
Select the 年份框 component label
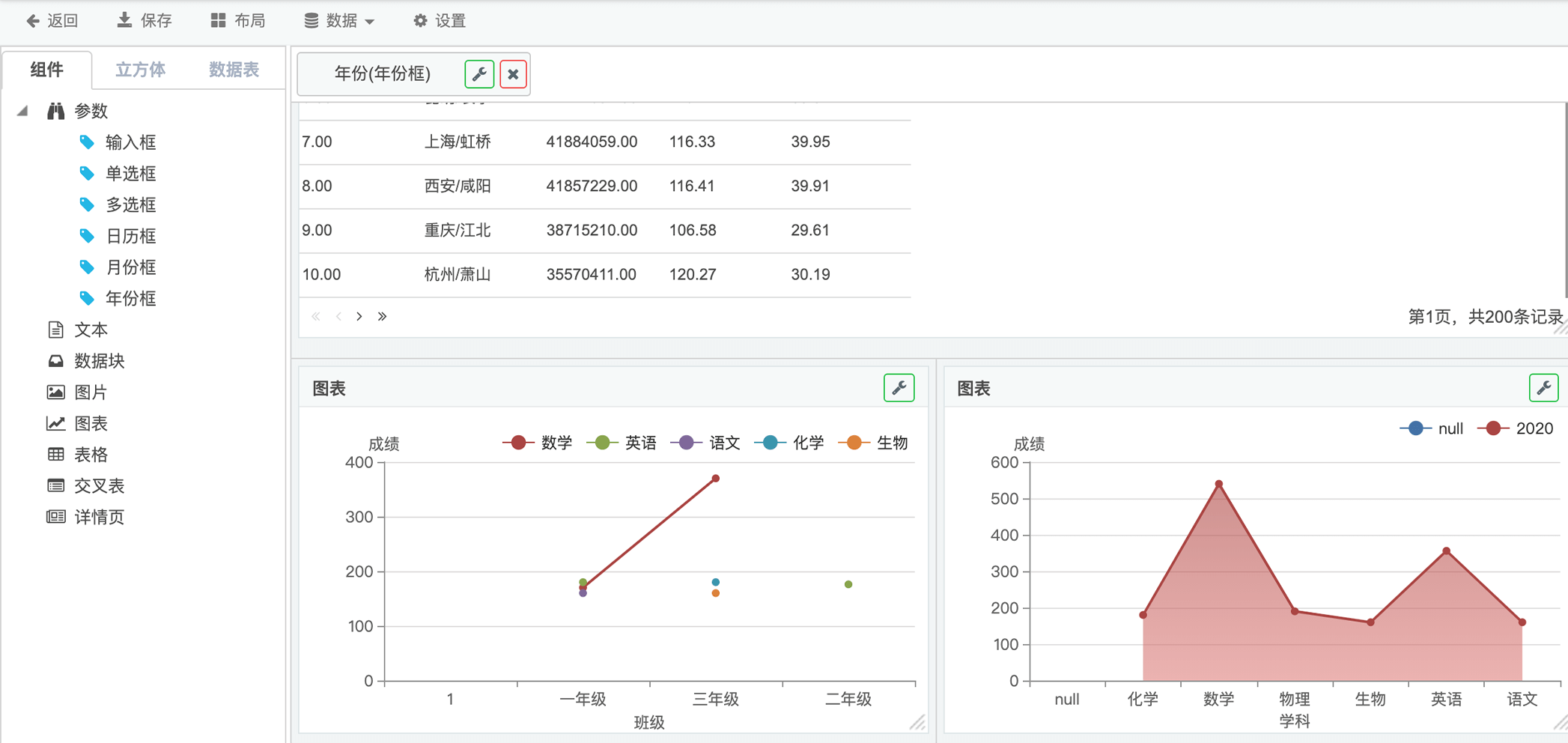[x=131, y=298]
